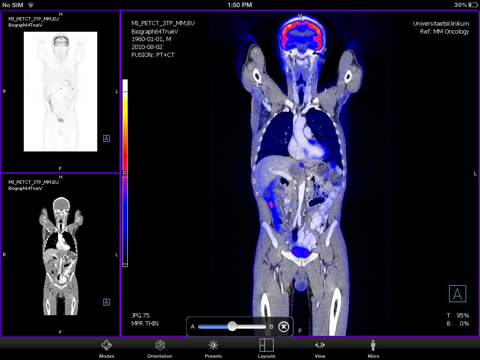Select the PET MIP thumbnail viewport
The image size is (480, 360).
point(60,91)
